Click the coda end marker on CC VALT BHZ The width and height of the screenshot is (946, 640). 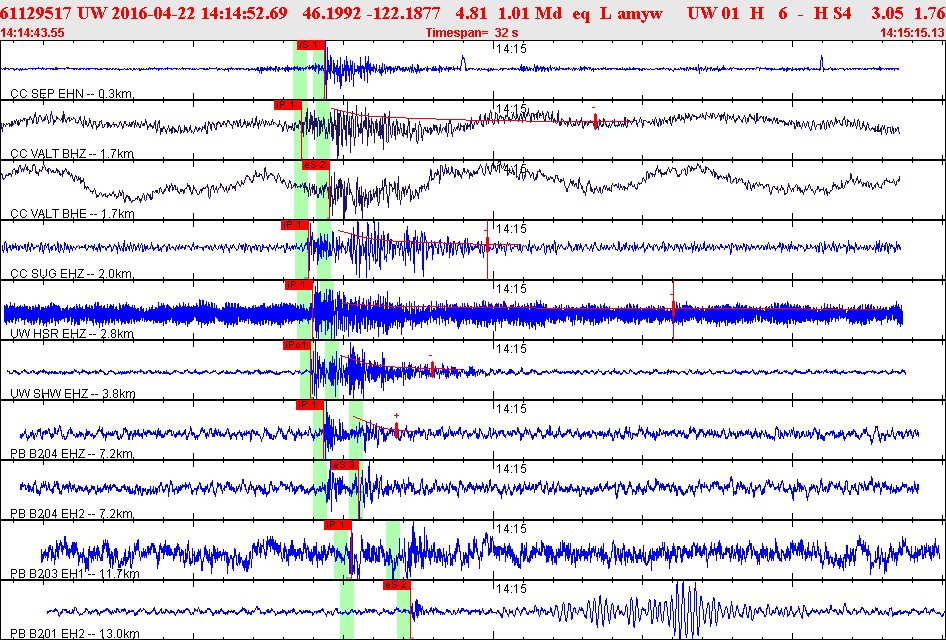pos(595,121)
